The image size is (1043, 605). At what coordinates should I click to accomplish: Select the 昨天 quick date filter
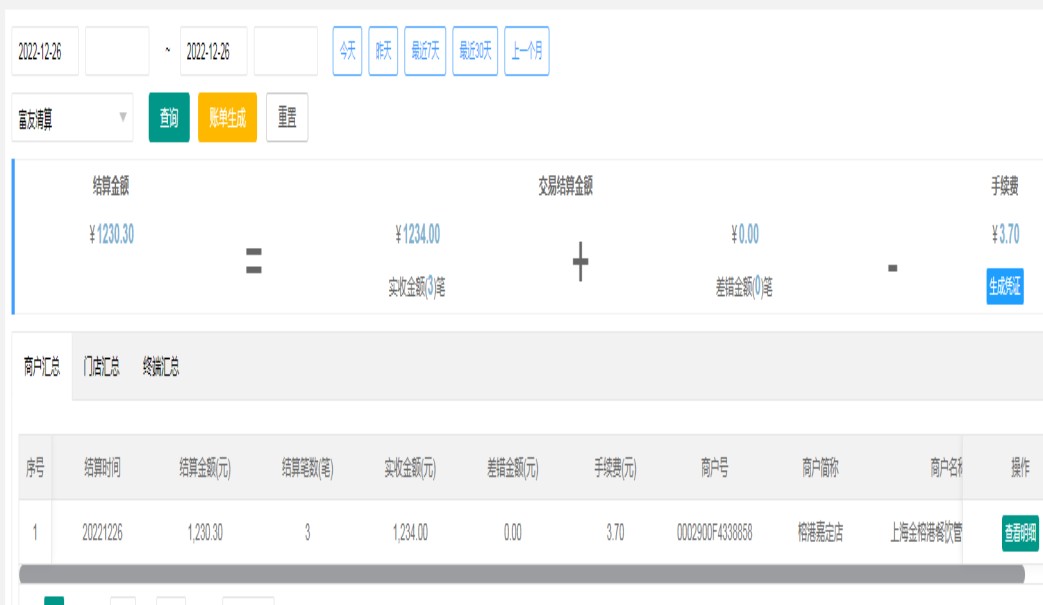tap(383, 52)
